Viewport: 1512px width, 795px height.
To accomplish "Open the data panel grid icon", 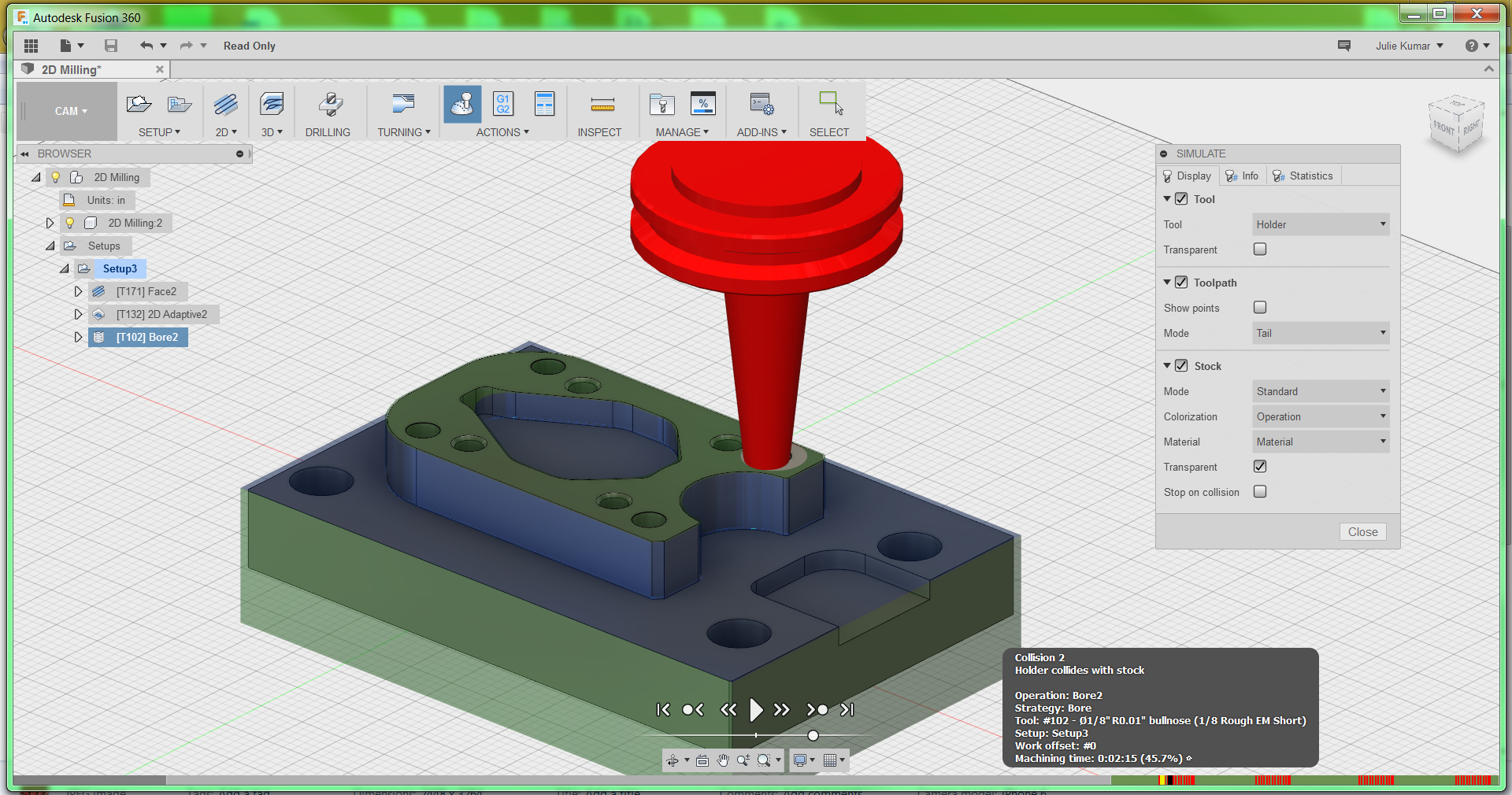I will [31, 46].
